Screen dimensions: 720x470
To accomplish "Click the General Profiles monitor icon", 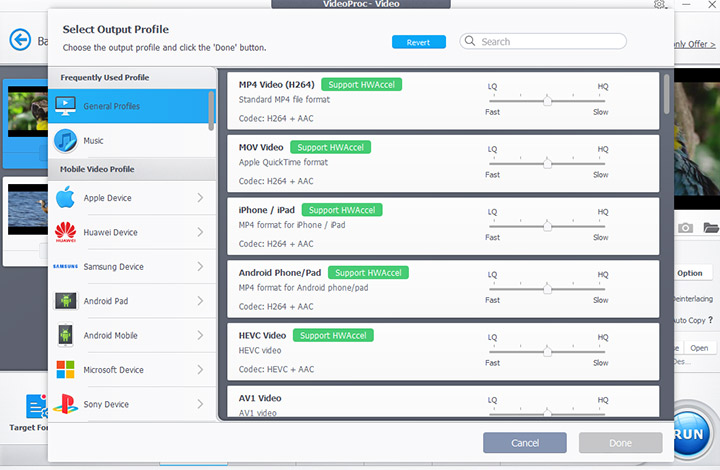I will (66, 106).
